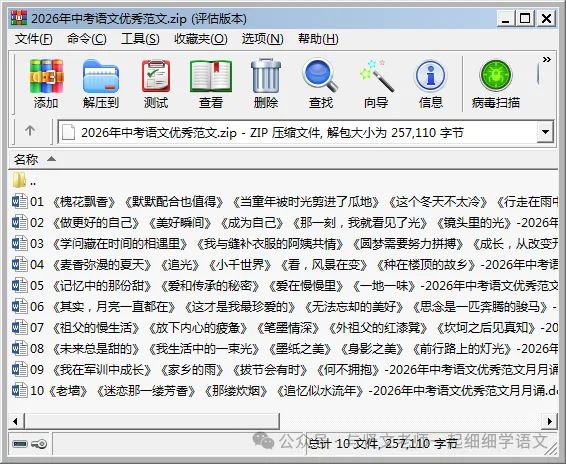Start 病毒扫描 (Virus scan) icon
Image resolution: width=566 pixels, height=464 pixels.
[496, 76]
